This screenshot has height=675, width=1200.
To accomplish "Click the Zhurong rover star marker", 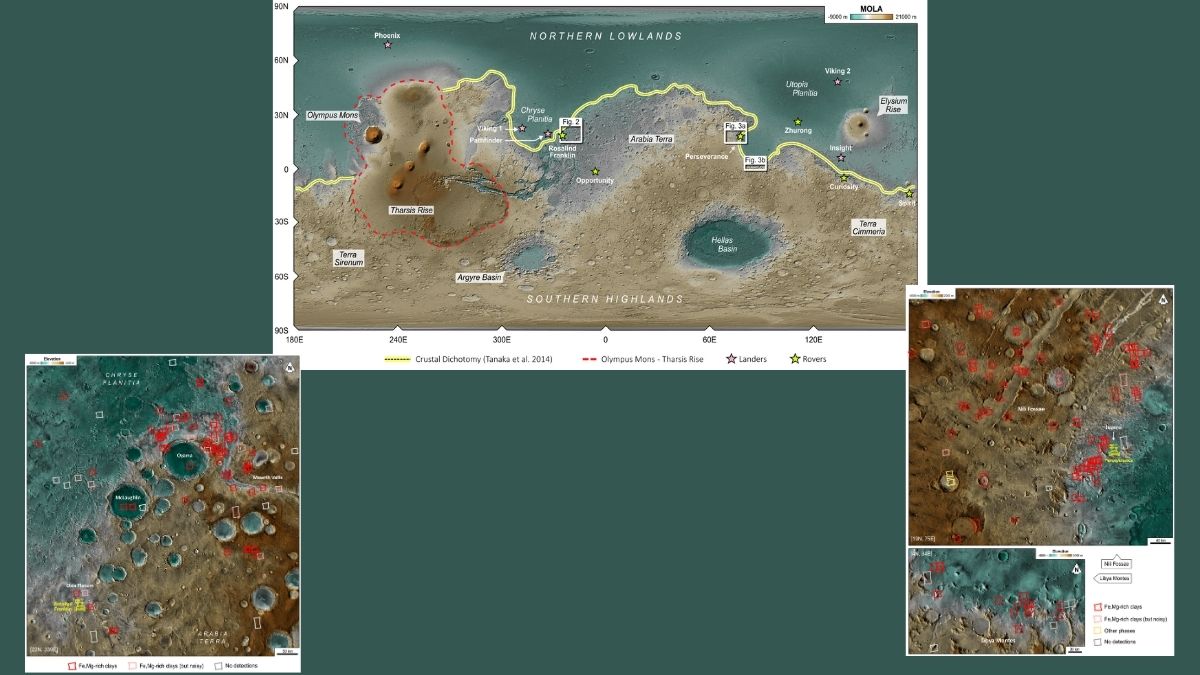I will pyautogui.click(x=798, y=122).
